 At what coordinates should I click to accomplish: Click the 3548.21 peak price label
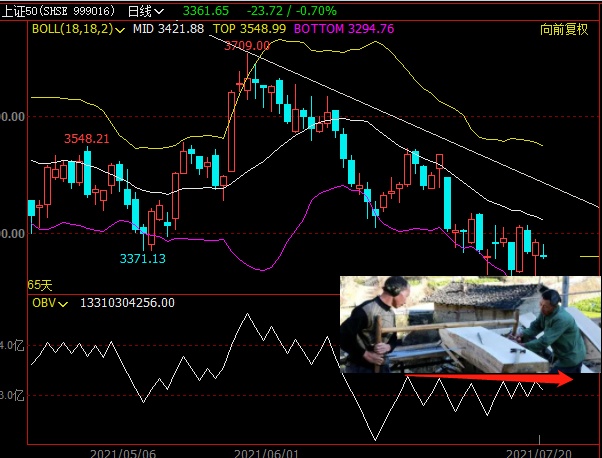[87, 139]
